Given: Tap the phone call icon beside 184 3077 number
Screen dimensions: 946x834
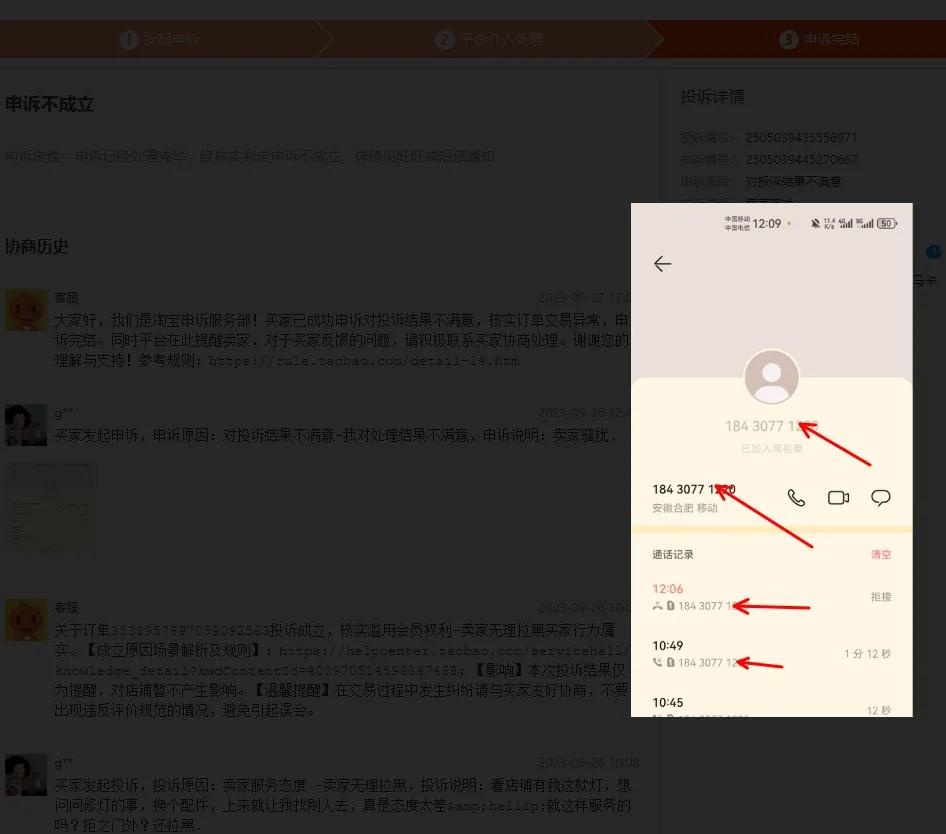Looking at the screenshot, I should (796, 498).
